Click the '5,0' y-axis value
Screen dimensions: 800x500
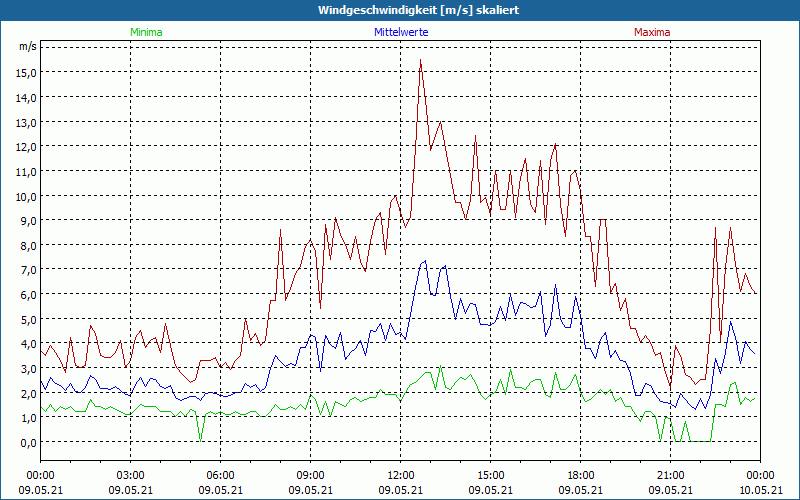tap(29, 320)
